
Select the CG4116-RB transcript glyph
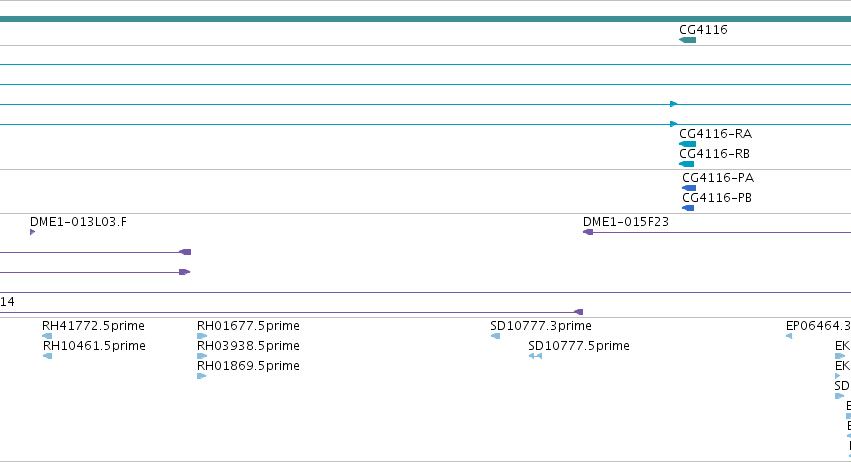(687, 164)
